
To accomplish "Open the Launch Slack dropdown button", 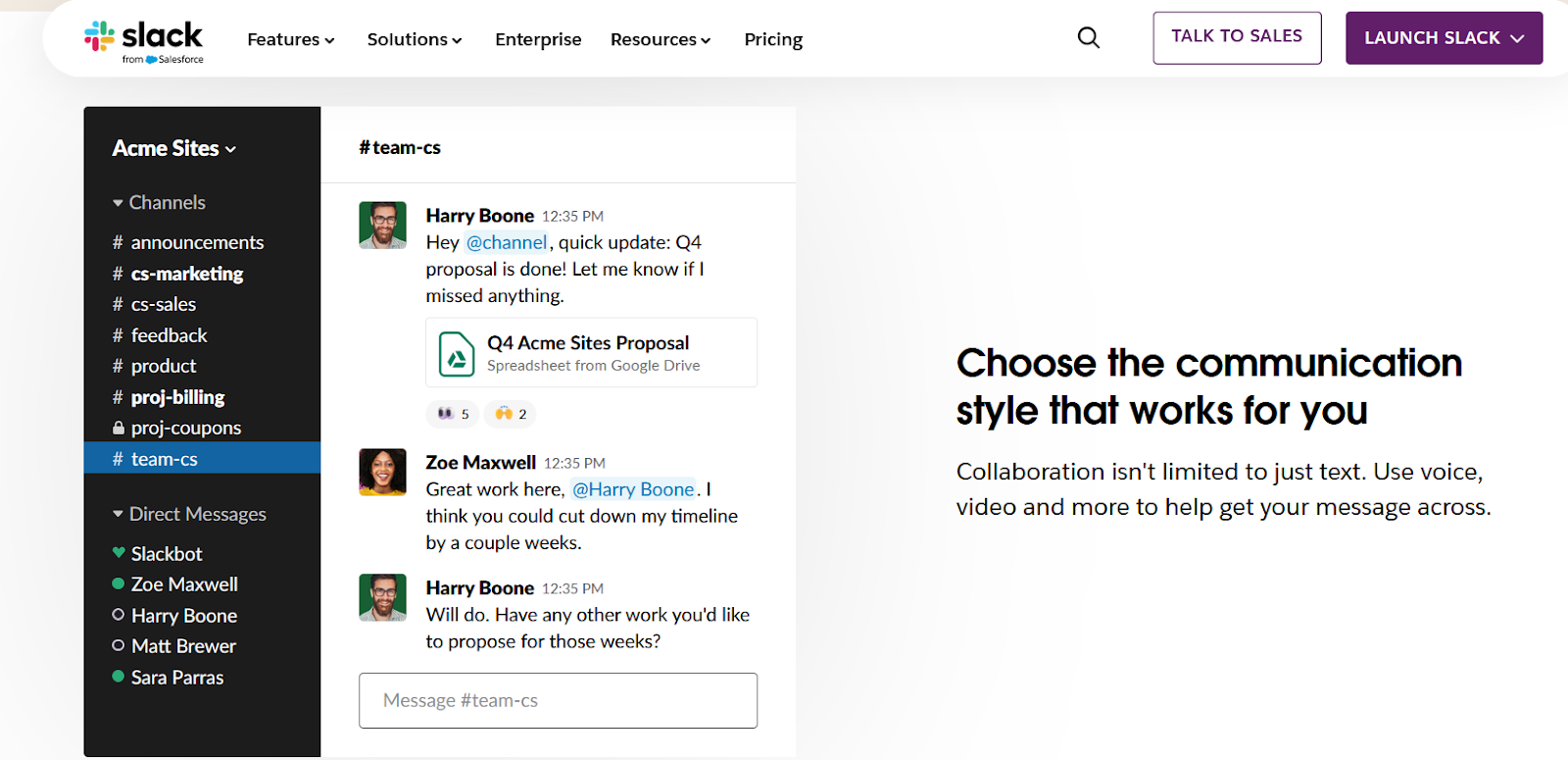I will [x=1444, y=38].
